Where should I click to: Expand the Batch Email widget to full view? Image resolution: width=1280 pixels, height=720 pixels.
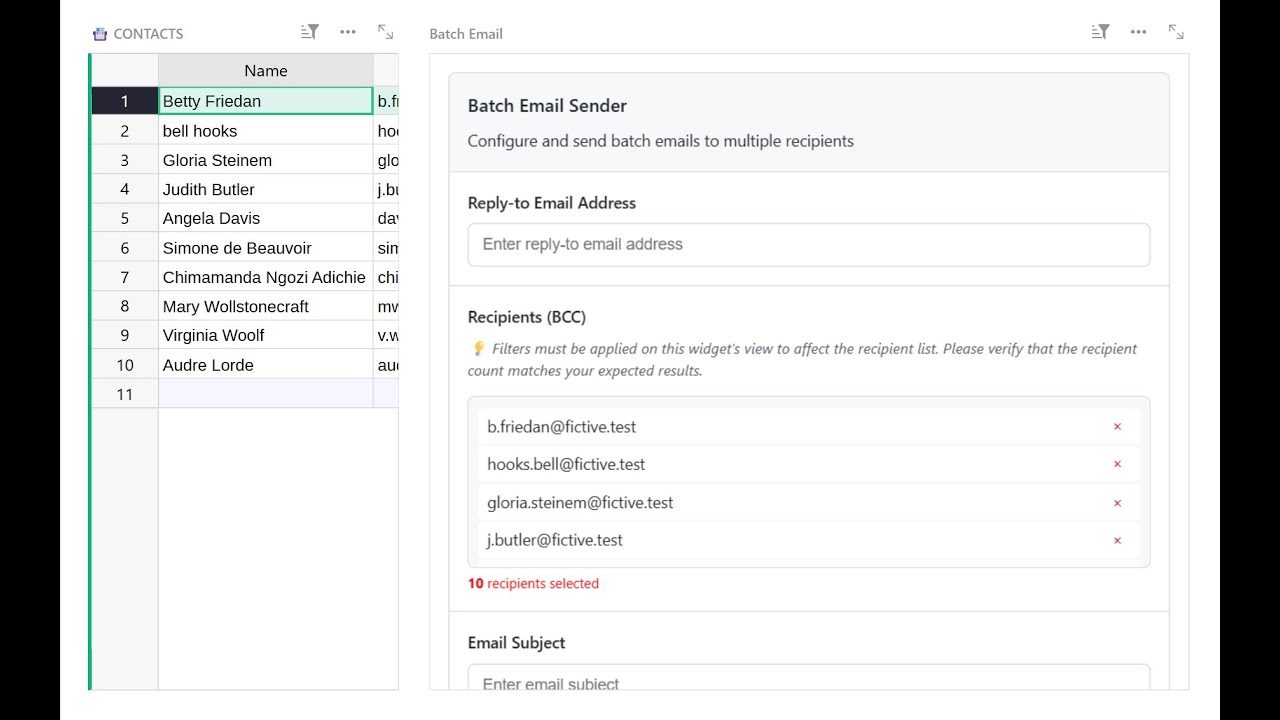click(x=1176, y=32)
